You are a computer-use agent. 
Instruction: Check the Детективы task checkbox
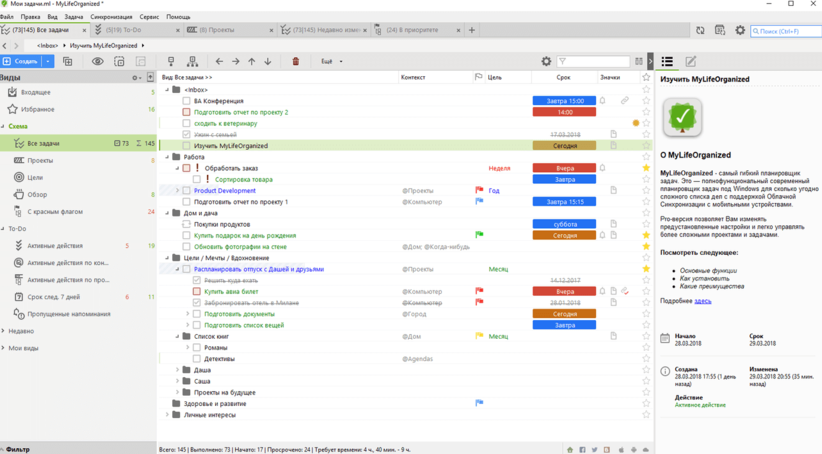(197, 359)
